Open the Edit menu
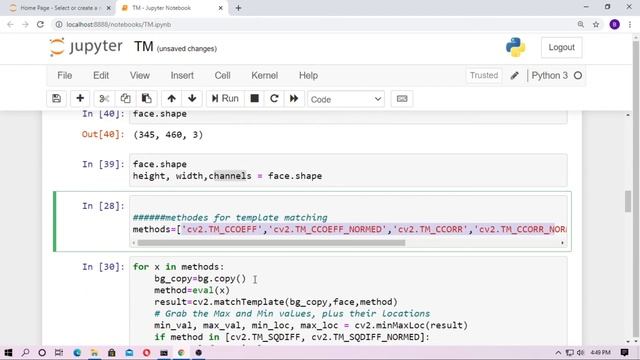Viewport: 640px width, 360px height. pyautogui.click(x=101, y=76)
